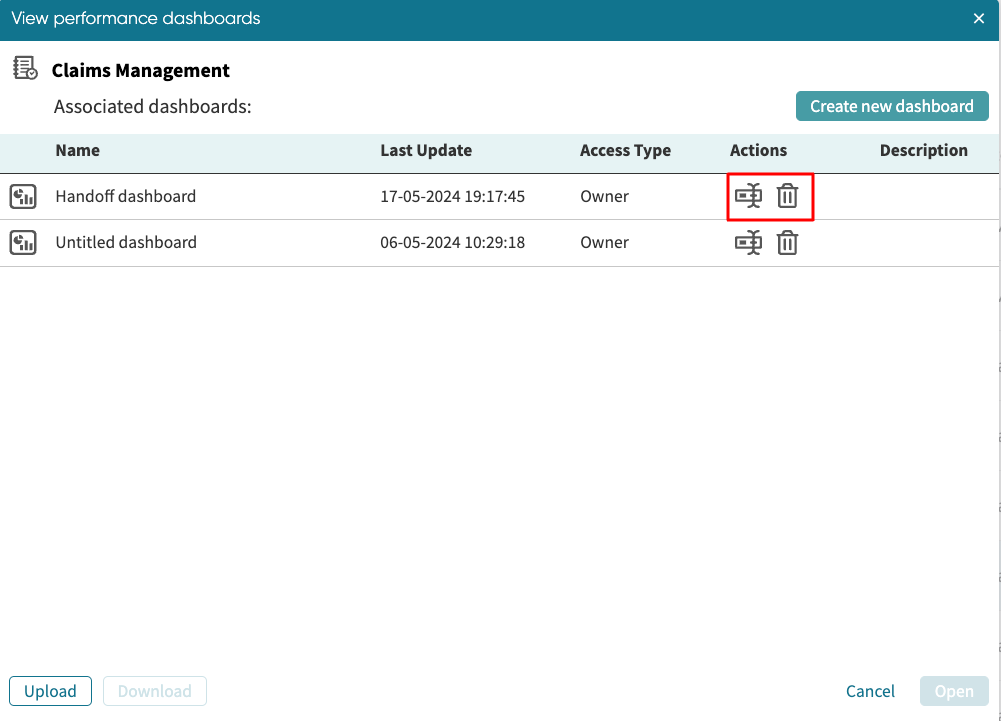Click the Access Type column header

(x=625, y=150)
